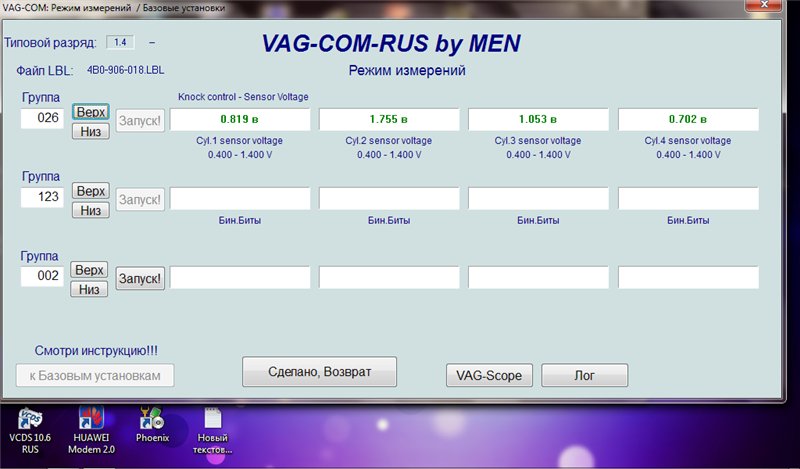Click Типовой разряд value 1.4
The height and width of the screenshot is (469, 800).
point(120,42)
